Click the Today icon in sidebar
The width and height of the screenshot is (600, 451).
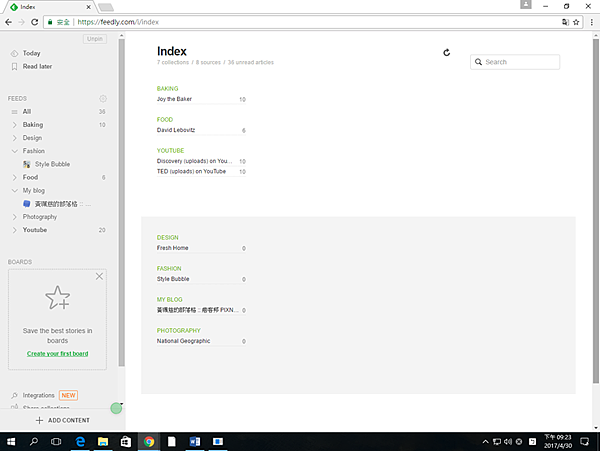[x=15, y=53]
